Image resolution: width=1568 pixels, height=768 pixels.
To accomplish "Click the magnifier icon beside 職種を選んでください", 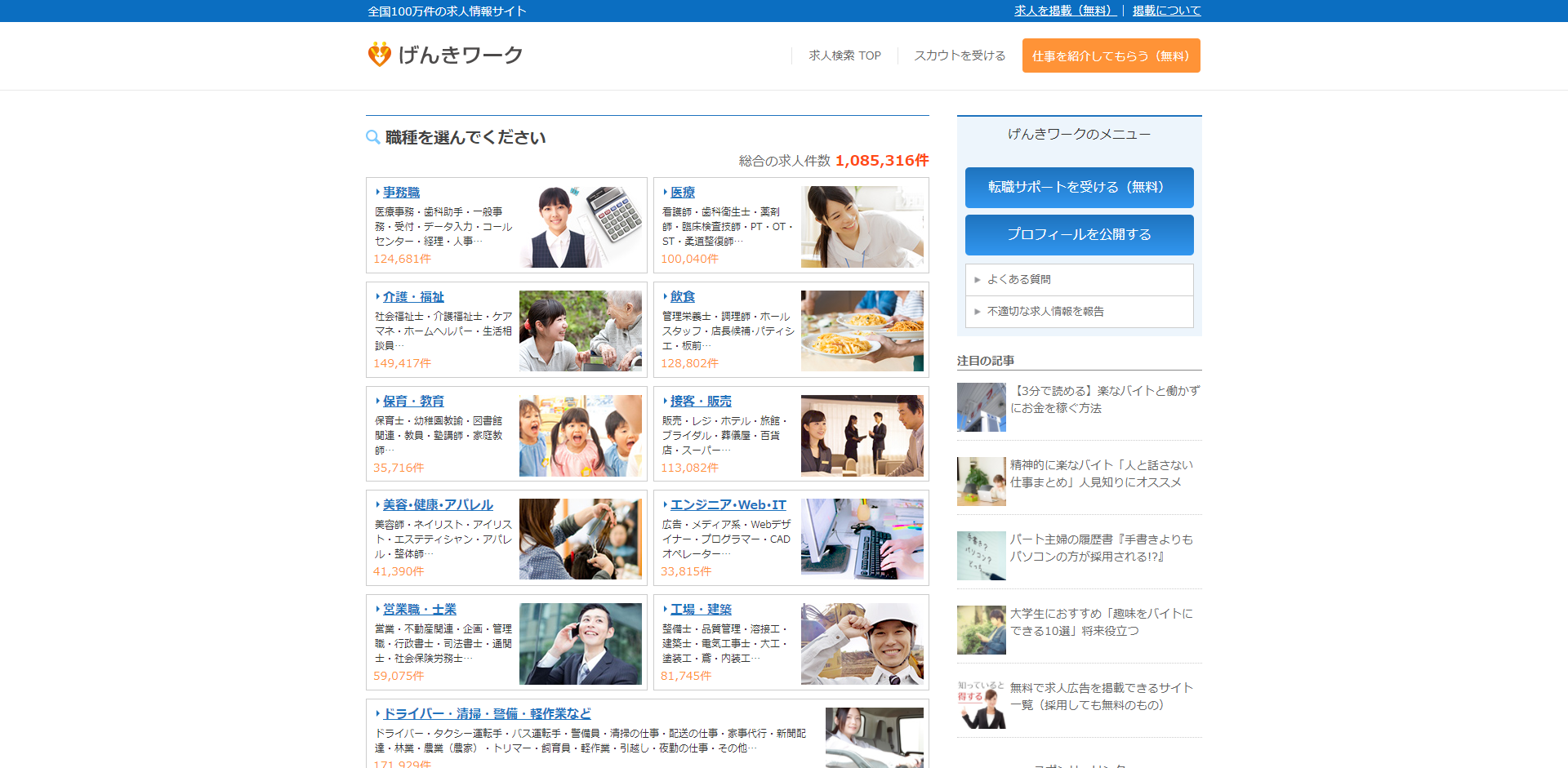I will [372, 137].
